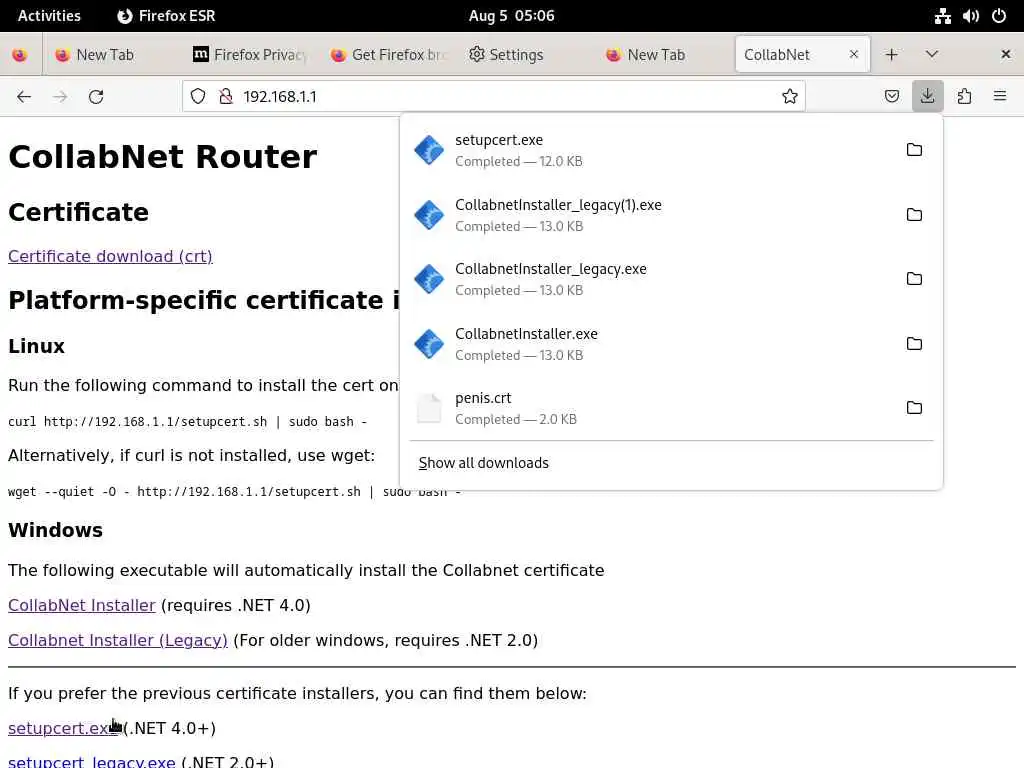Click Show all downloads
Screen dimensions: 1024x768
[x=483, y=463]
